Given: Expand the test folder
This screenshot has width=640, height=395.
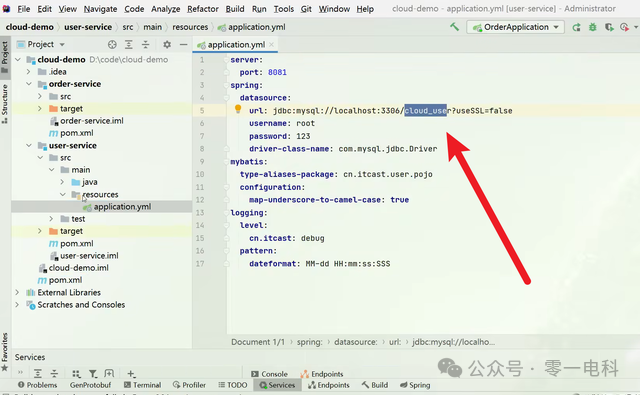Looking at the screenshot, I should [x=51, y=219].
